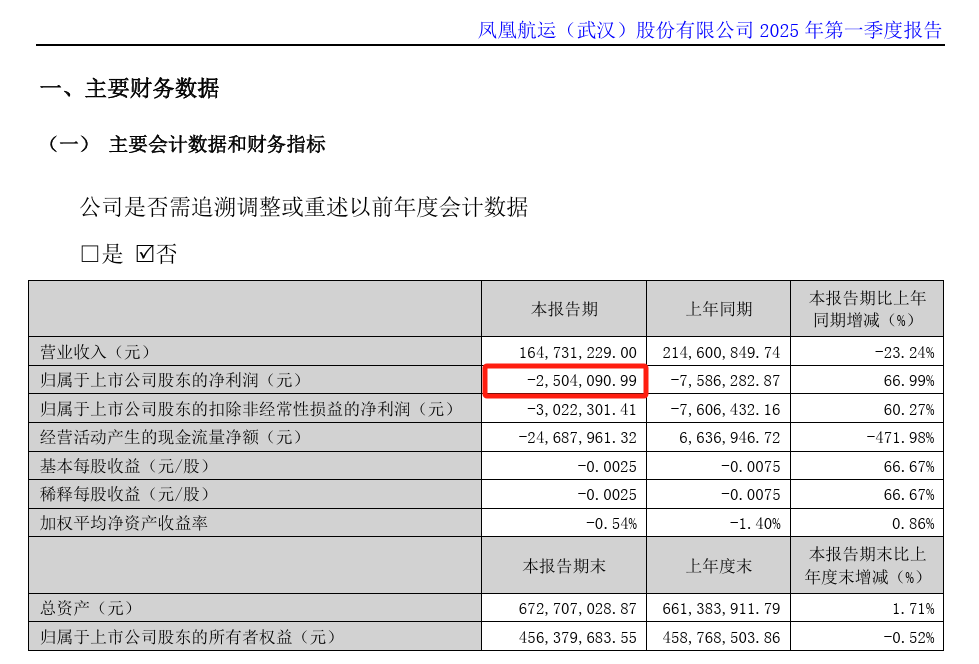Click value 661,383,911.79
Screen dimensions: 979x664
721,608
